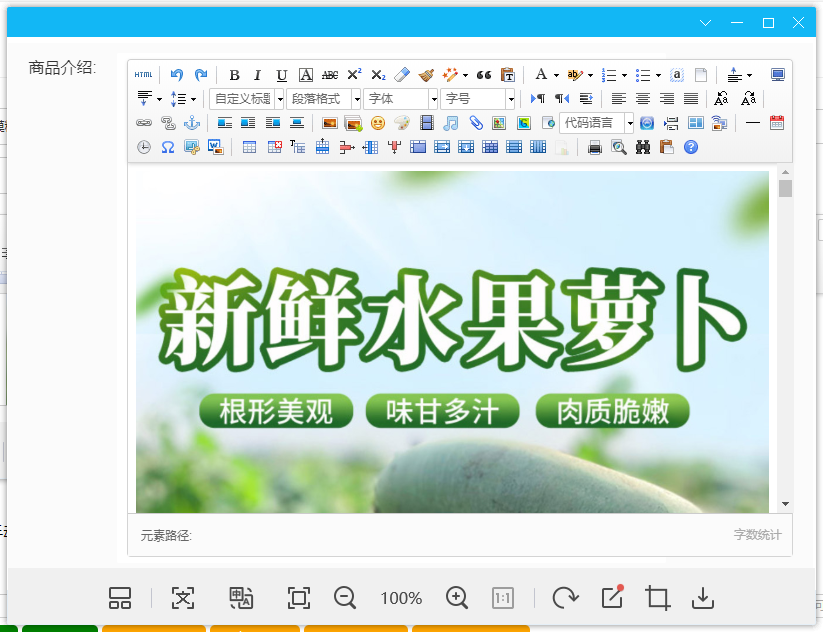Open the font color picker
Screen dimensions: 823x632
[541, 75]
